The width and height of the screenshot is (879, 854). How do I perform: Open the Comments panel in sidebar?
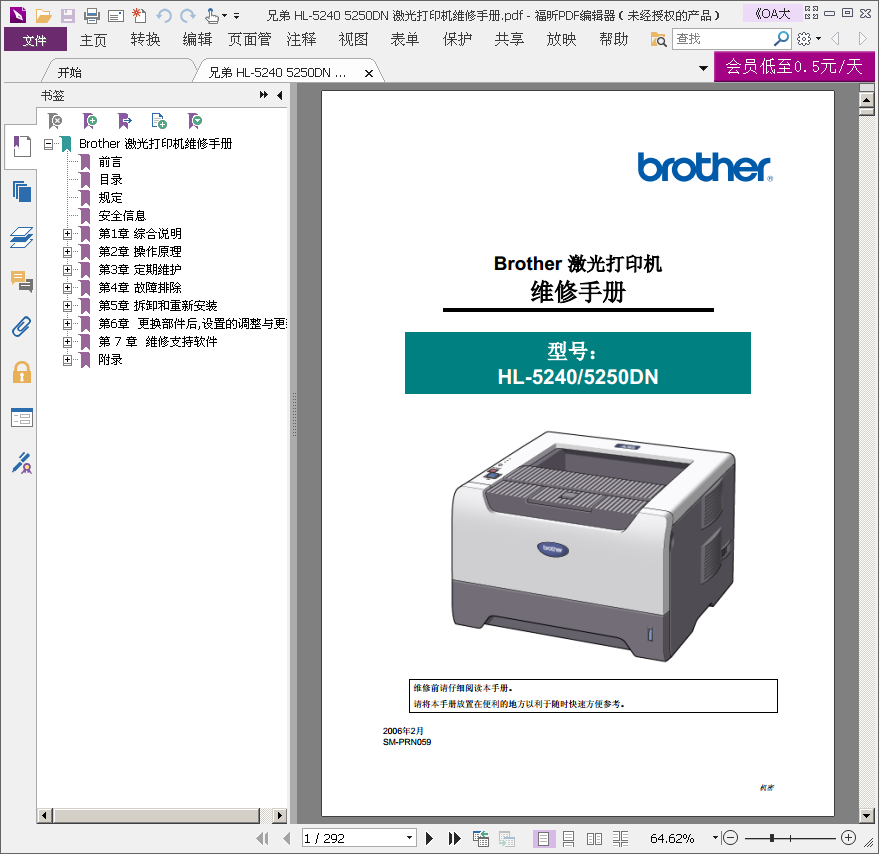click(x=22, y=281)
